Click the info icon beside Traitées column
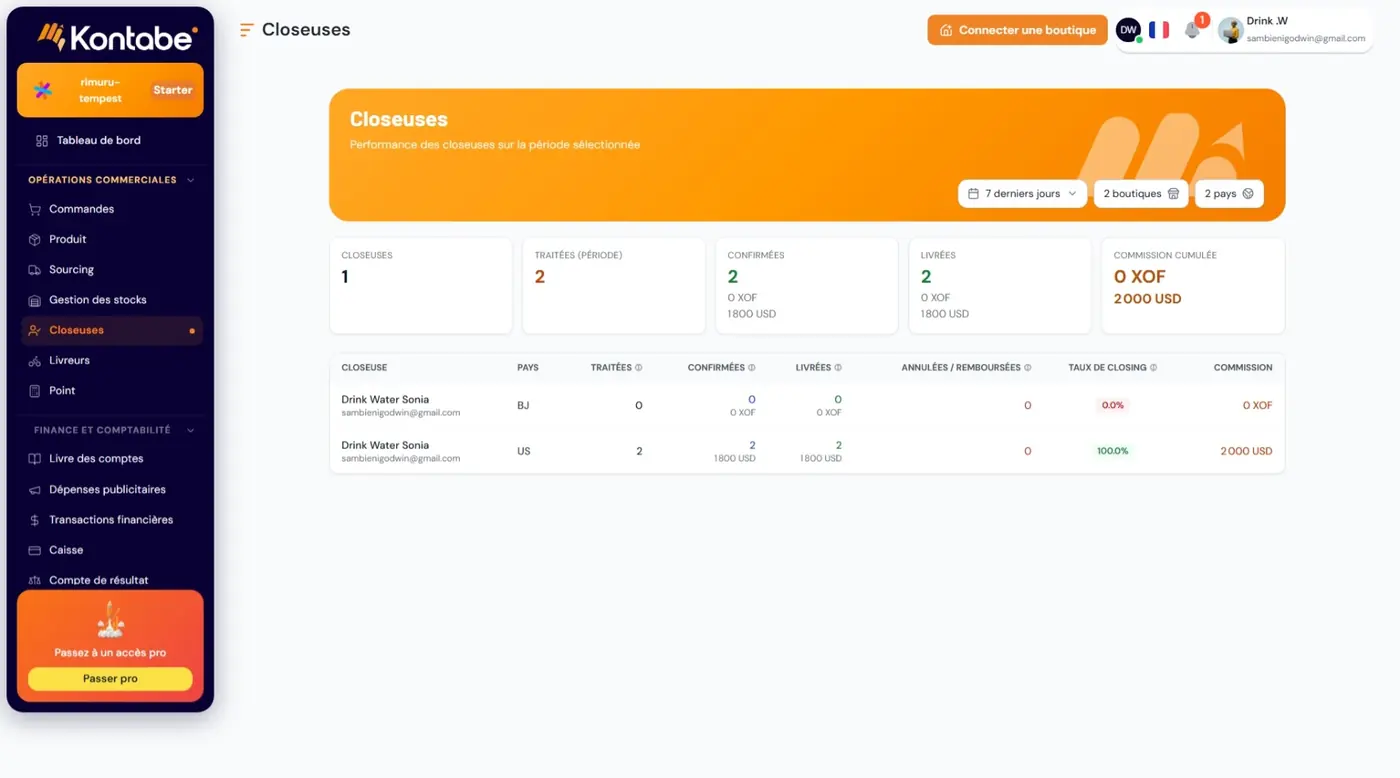Screen dimensions: 1400x778 pyautogui.click(x=639, y=368)
